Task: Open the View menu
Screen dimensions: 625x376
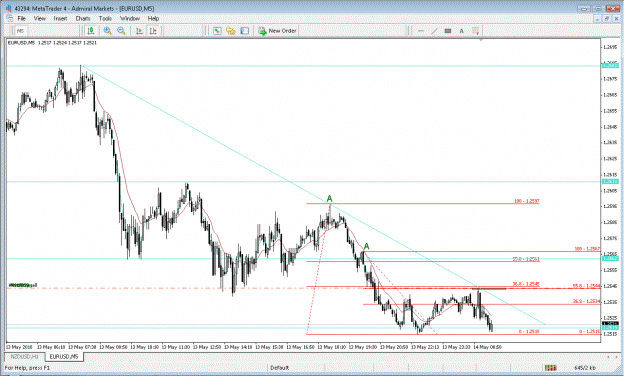Action: click(x=39, y=18)
